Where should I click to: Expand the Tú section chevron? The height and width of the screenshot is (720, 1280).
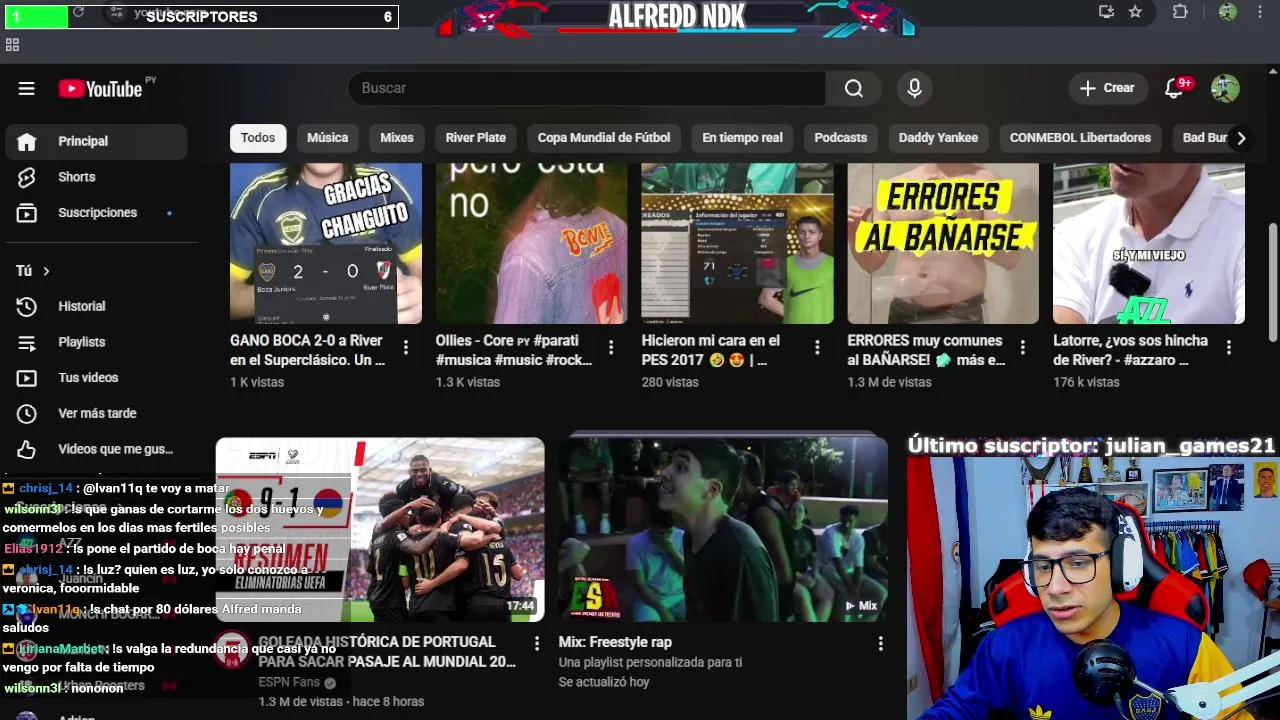click(46, 271)
